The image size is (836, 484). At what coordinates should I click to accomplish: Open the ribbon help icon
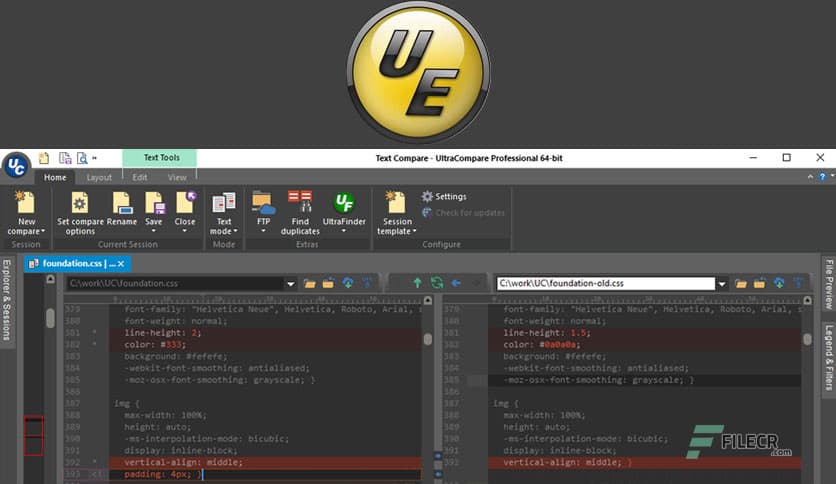[x=822, y=176]
